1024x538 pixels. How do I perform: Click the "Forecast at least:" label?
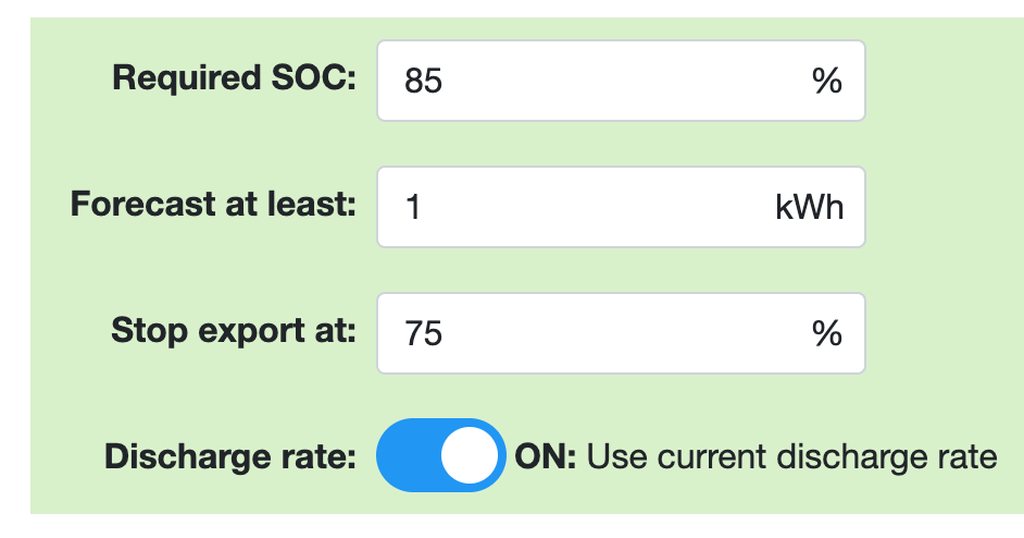click(213, 204)
